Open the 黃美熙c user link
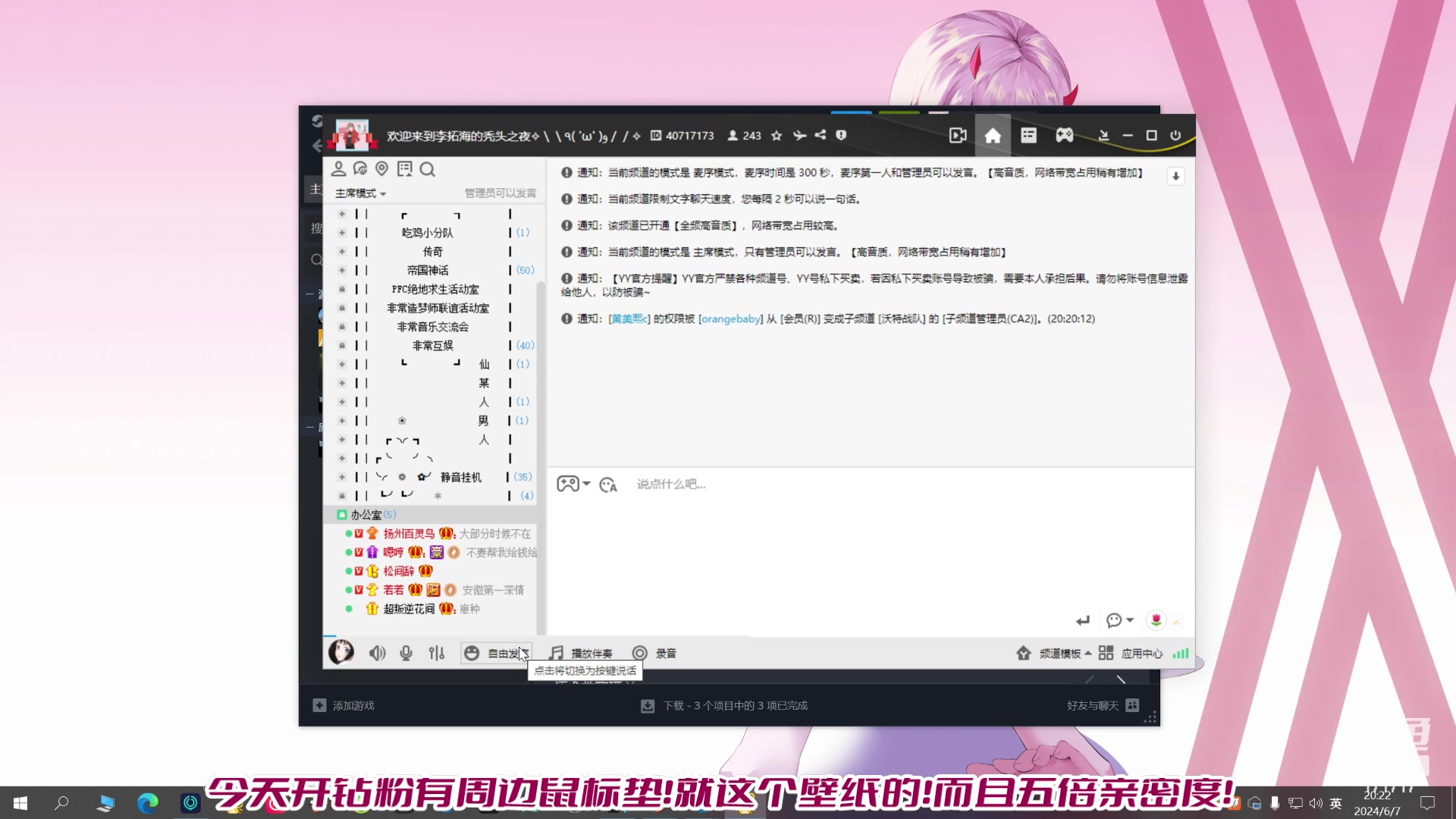 [629, 319]
